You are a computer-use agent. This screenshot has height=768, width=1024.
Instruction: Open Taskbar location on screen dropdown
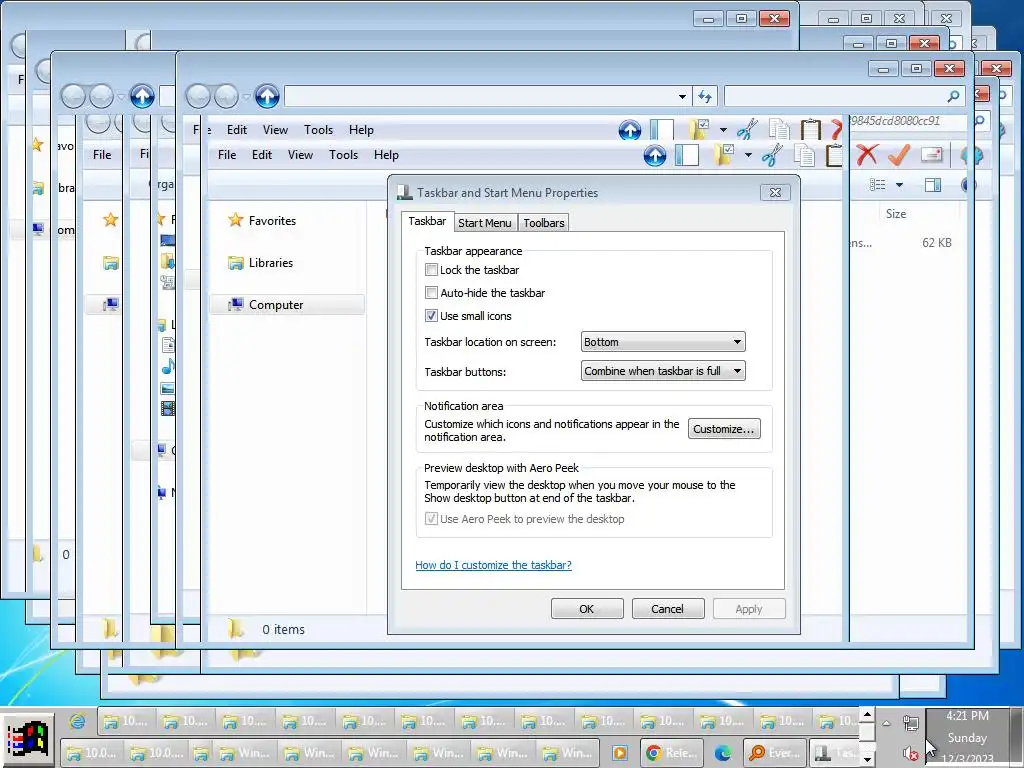(663, 342)
